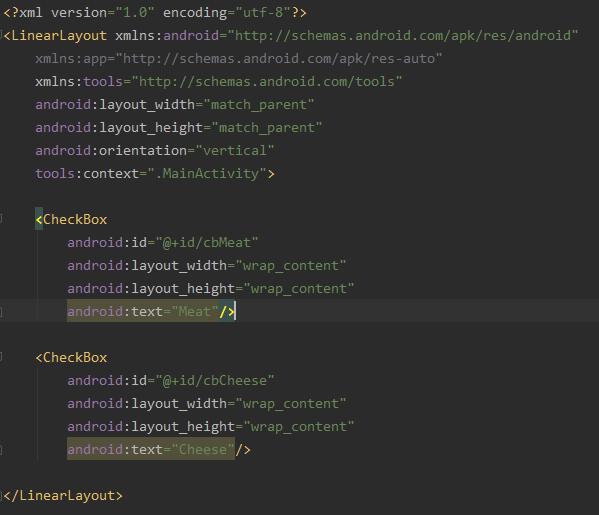Click the closing </LinearLayout> tag
The width and height of the screenshot is (599, 515).
pyautogui.click(x=63, y=496)
